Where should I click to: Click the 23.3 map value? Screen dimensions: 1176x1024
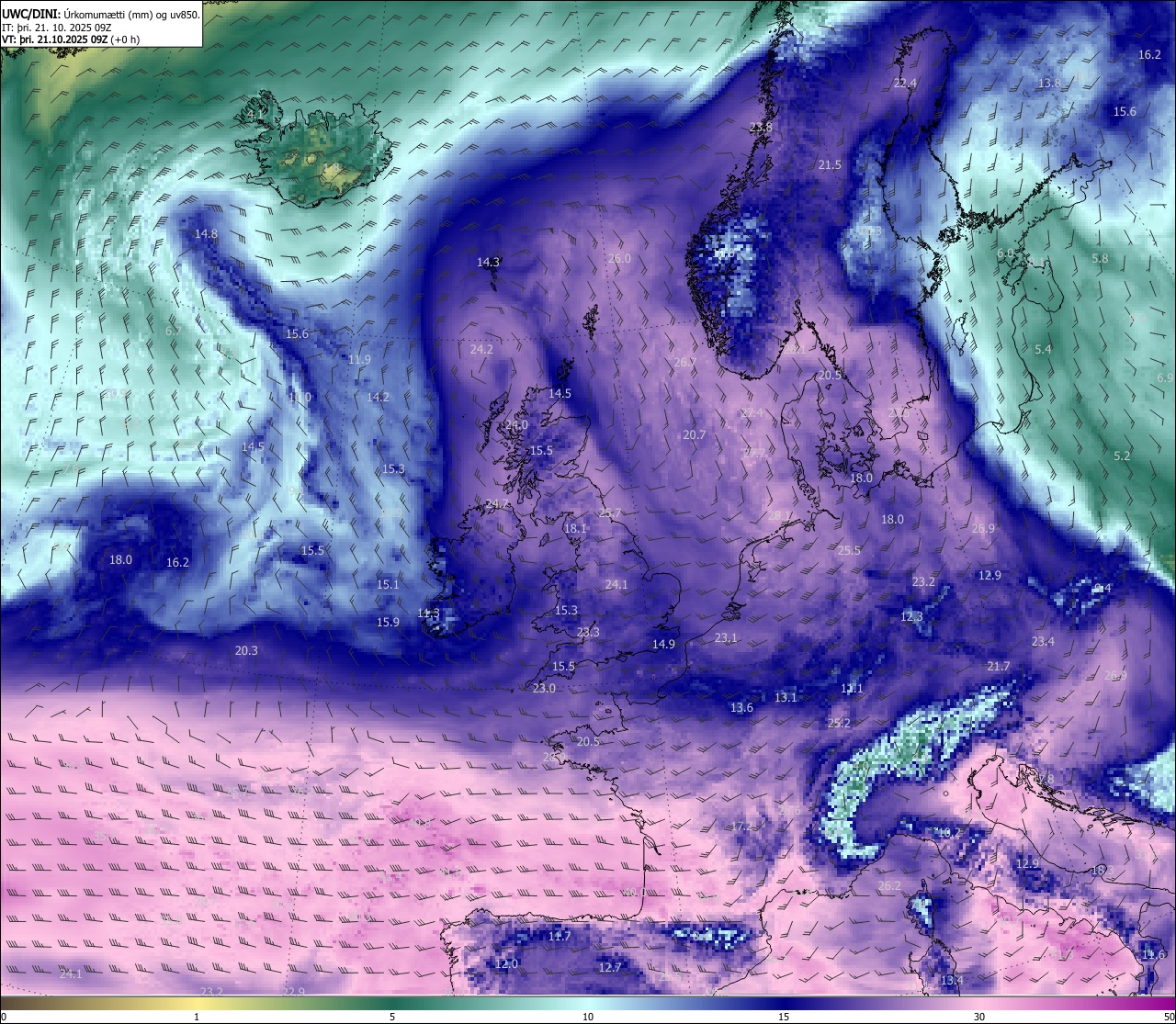[588, 632]
